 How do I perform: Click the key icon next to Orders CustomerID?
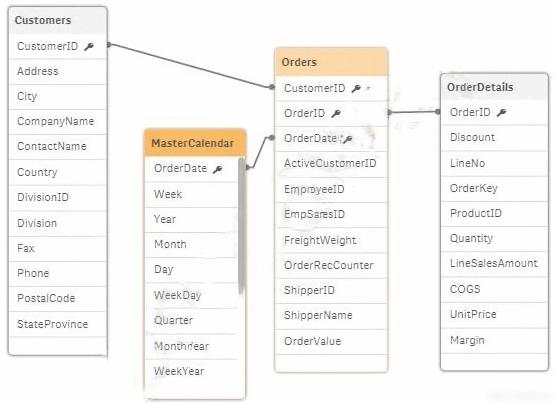point(356,88)
